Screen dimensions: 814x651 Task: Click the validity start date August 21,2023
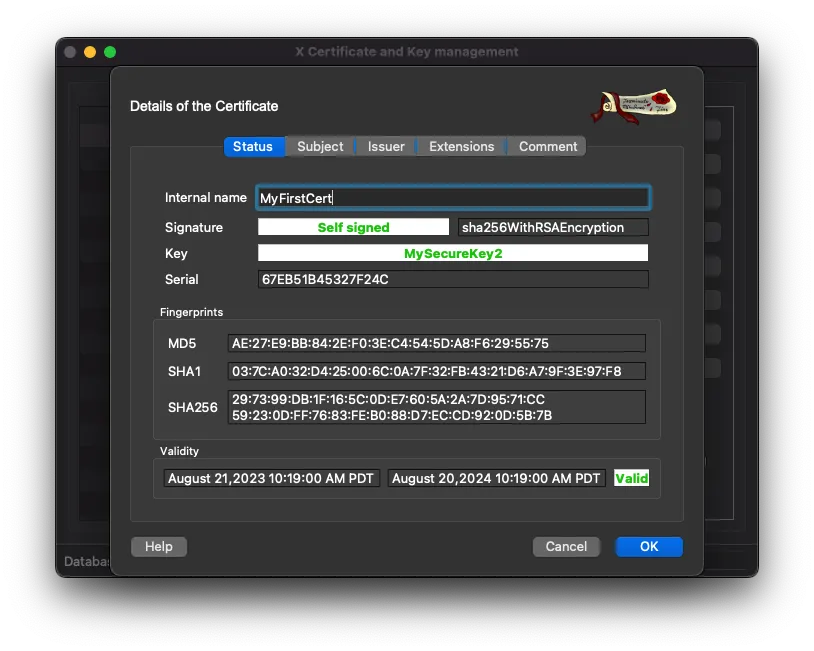tap(271, 478)
